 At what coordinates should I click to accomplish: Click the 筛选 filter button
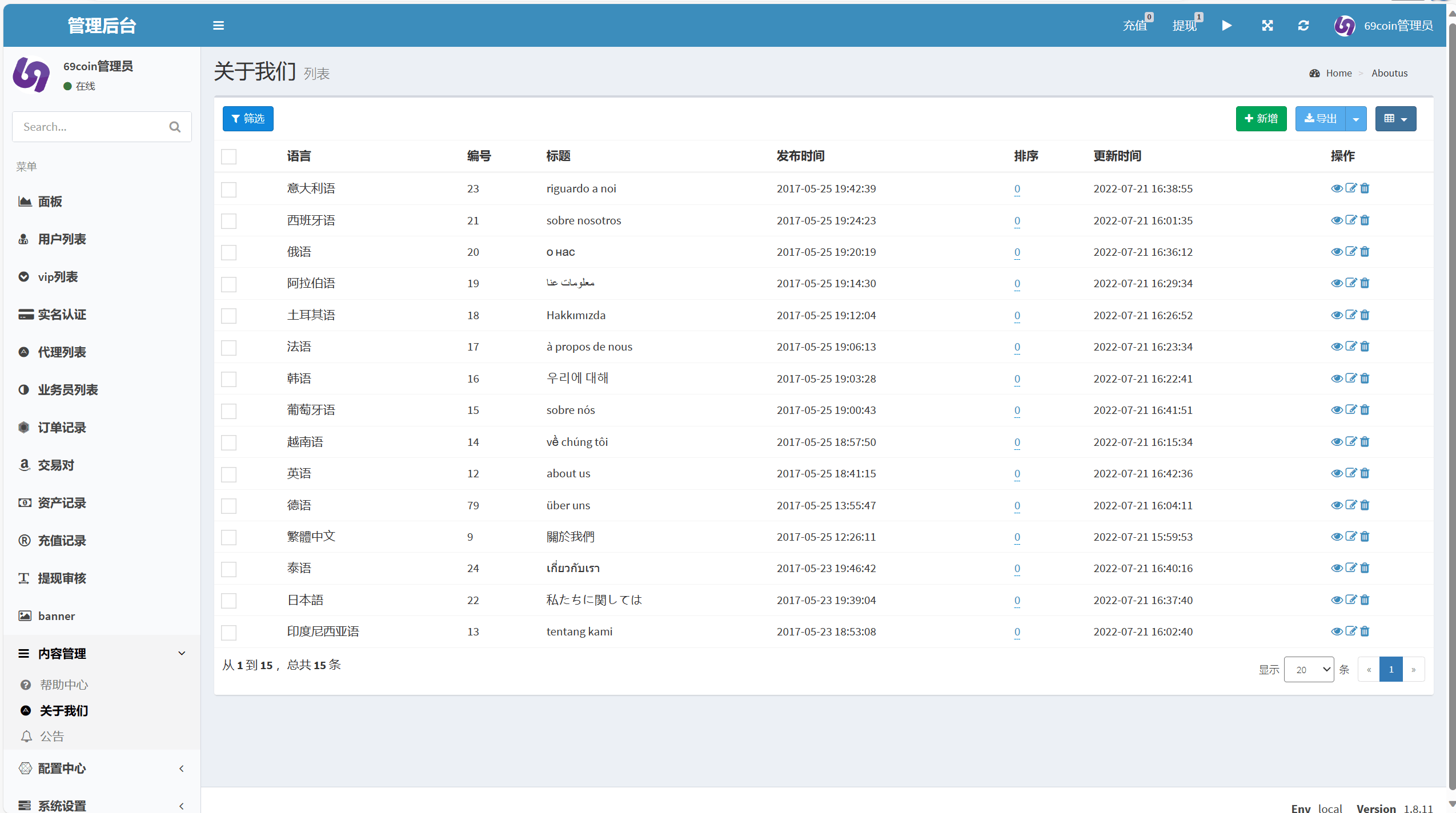point(247,118)
